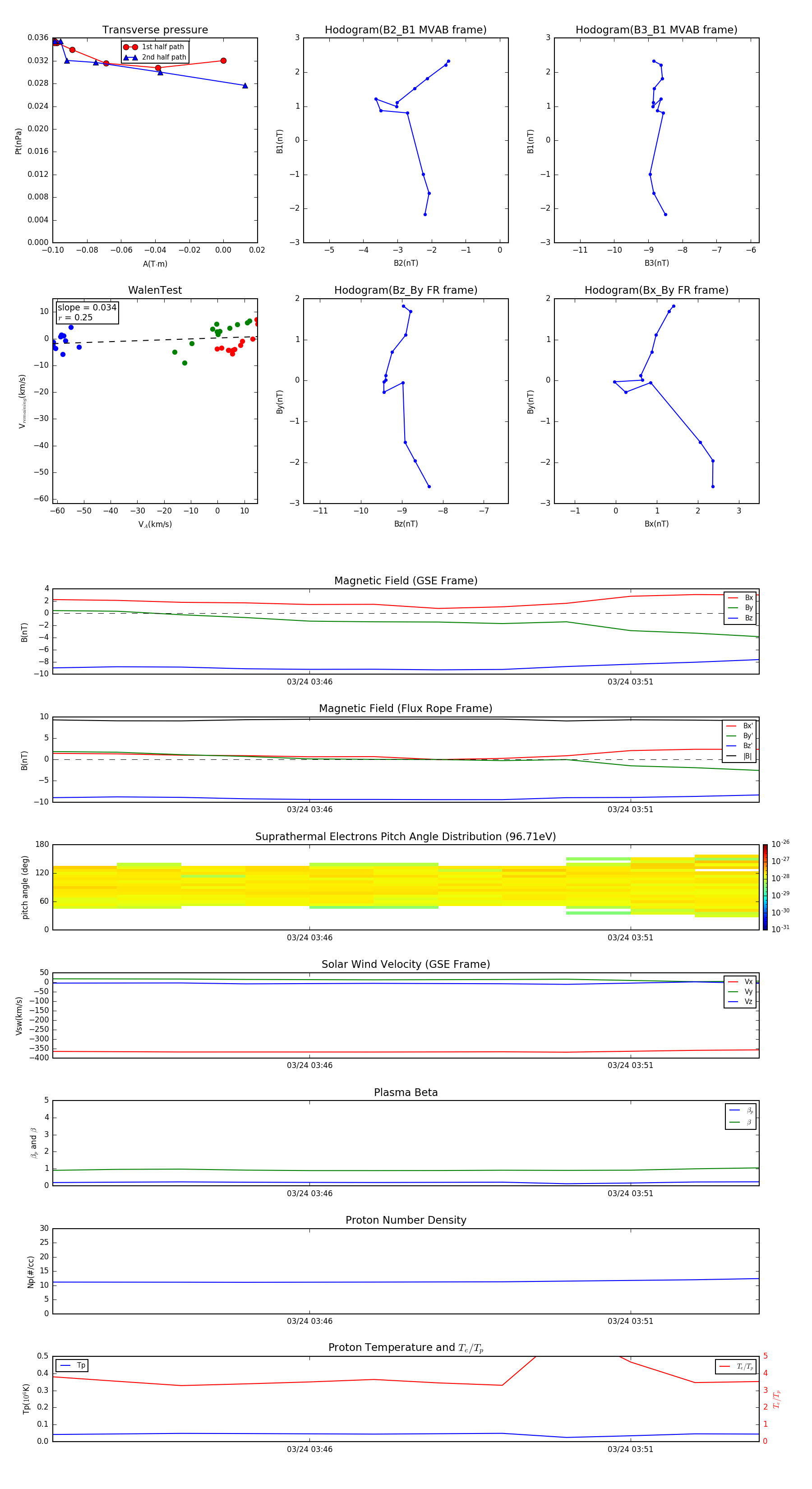The height and width of the screenshot is (1489, 812).
Task: Click the 'WalenTest' plot title
Action: click(x=155, y=290)
